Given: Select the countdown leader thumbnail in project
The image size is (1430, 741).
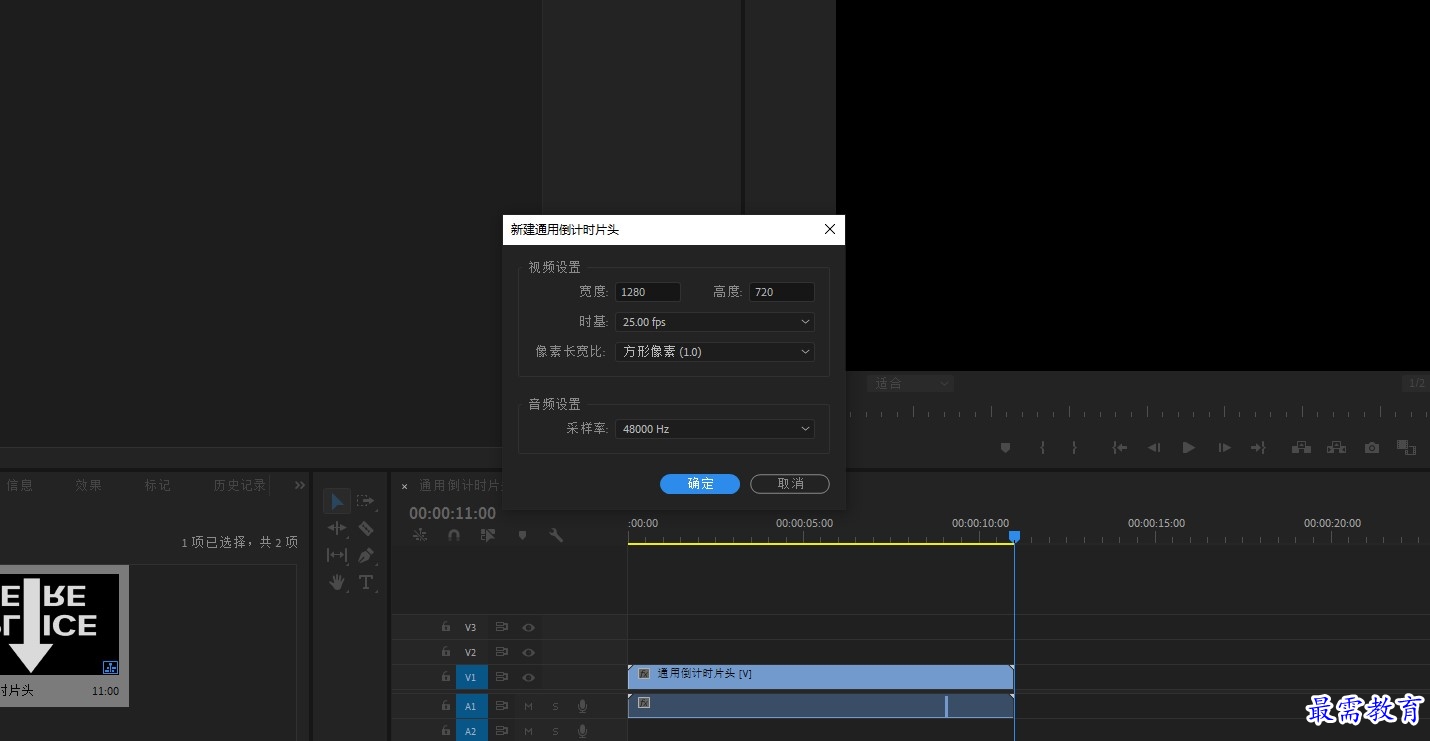Looking at the screenshot, I should 60,625.
